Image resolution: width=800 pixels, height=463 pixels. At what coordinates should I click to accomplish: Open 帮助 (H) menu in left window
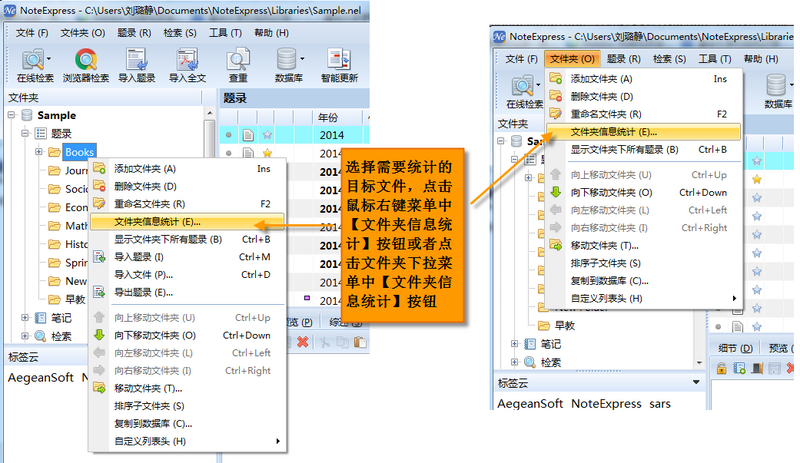[x=271, y=33]
